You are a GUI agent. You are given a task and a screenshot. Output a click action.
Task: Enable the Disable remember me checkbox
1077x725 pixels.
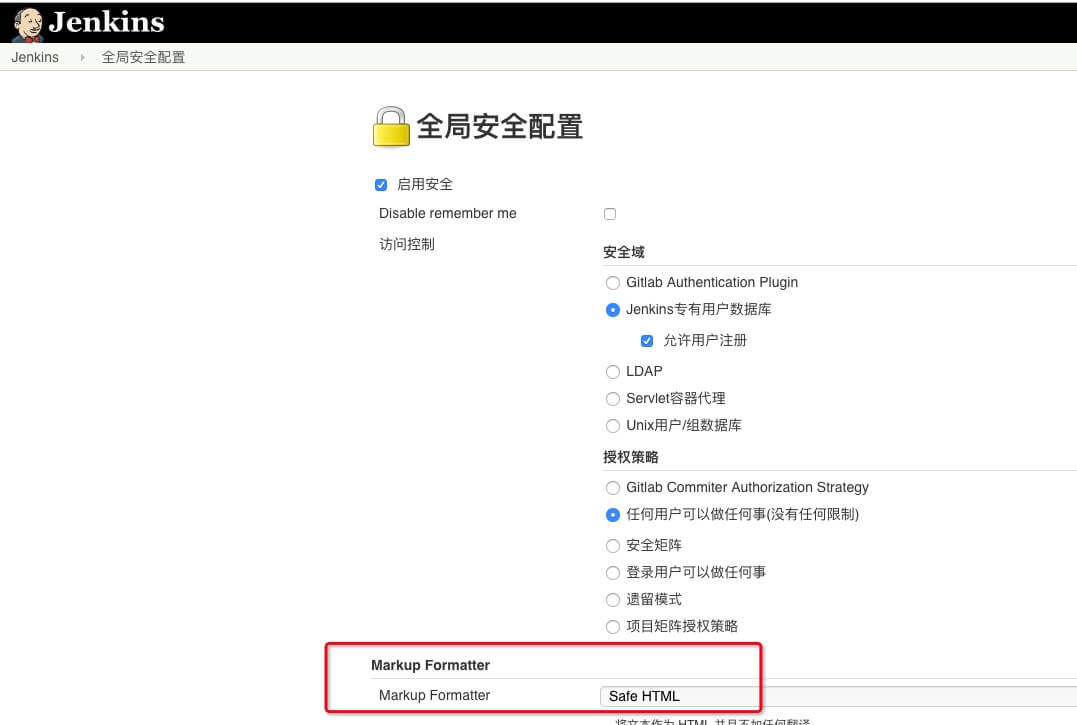point(610,214)
